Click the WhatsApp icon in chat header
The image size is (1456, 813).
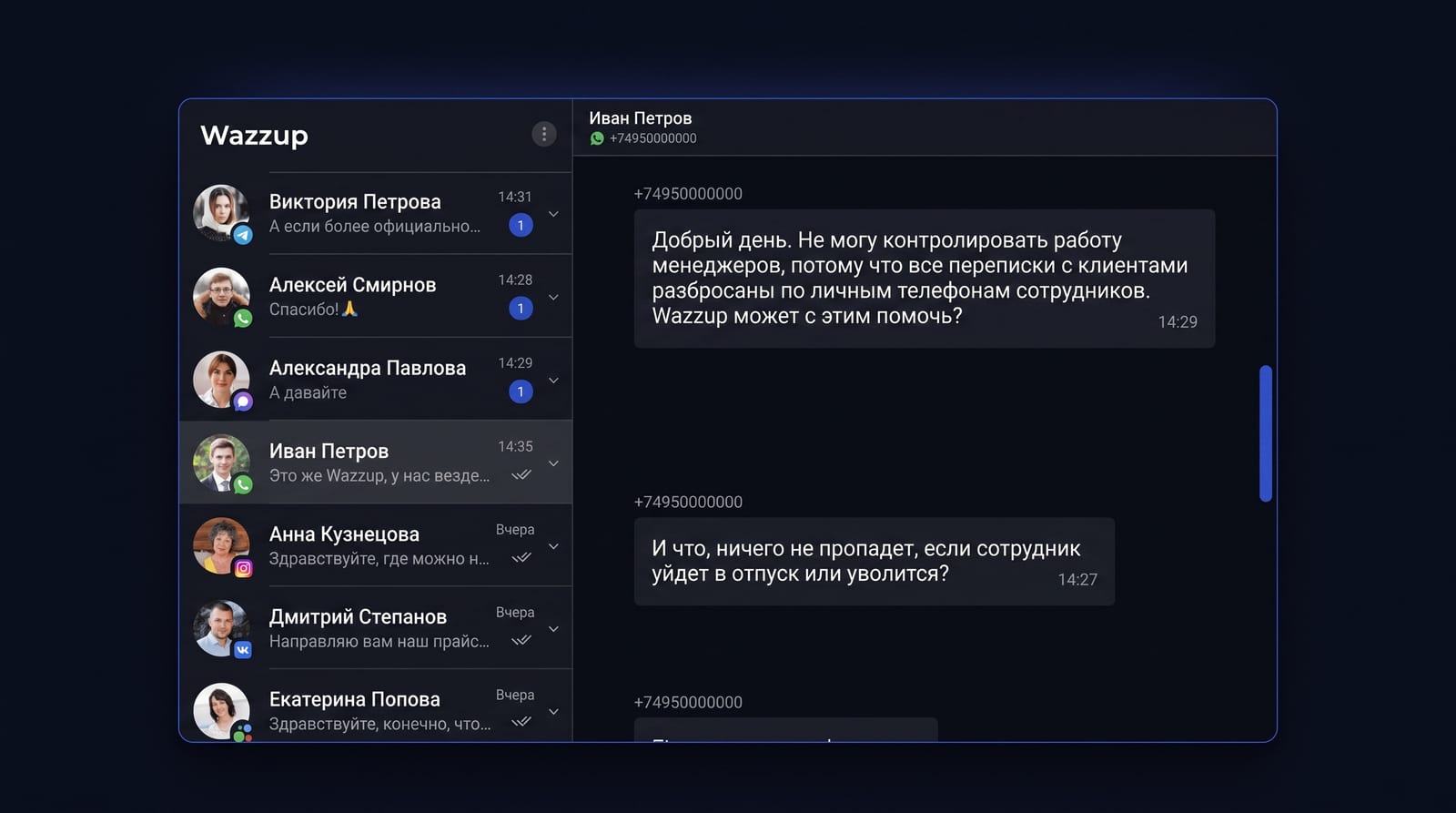(597, 138)
